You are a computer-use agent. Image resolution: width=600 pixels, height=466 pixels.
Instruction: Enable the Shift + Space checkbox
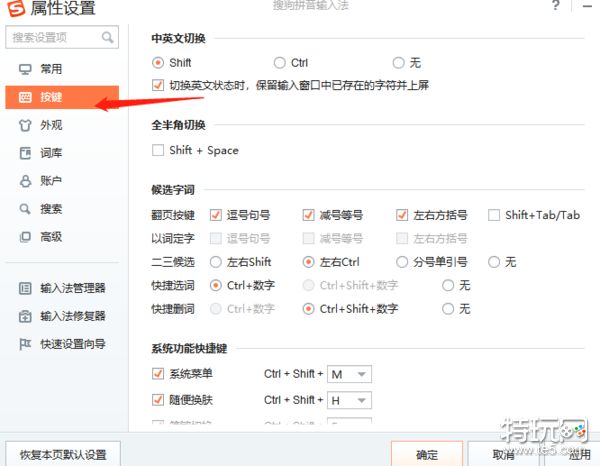[157, 150]
